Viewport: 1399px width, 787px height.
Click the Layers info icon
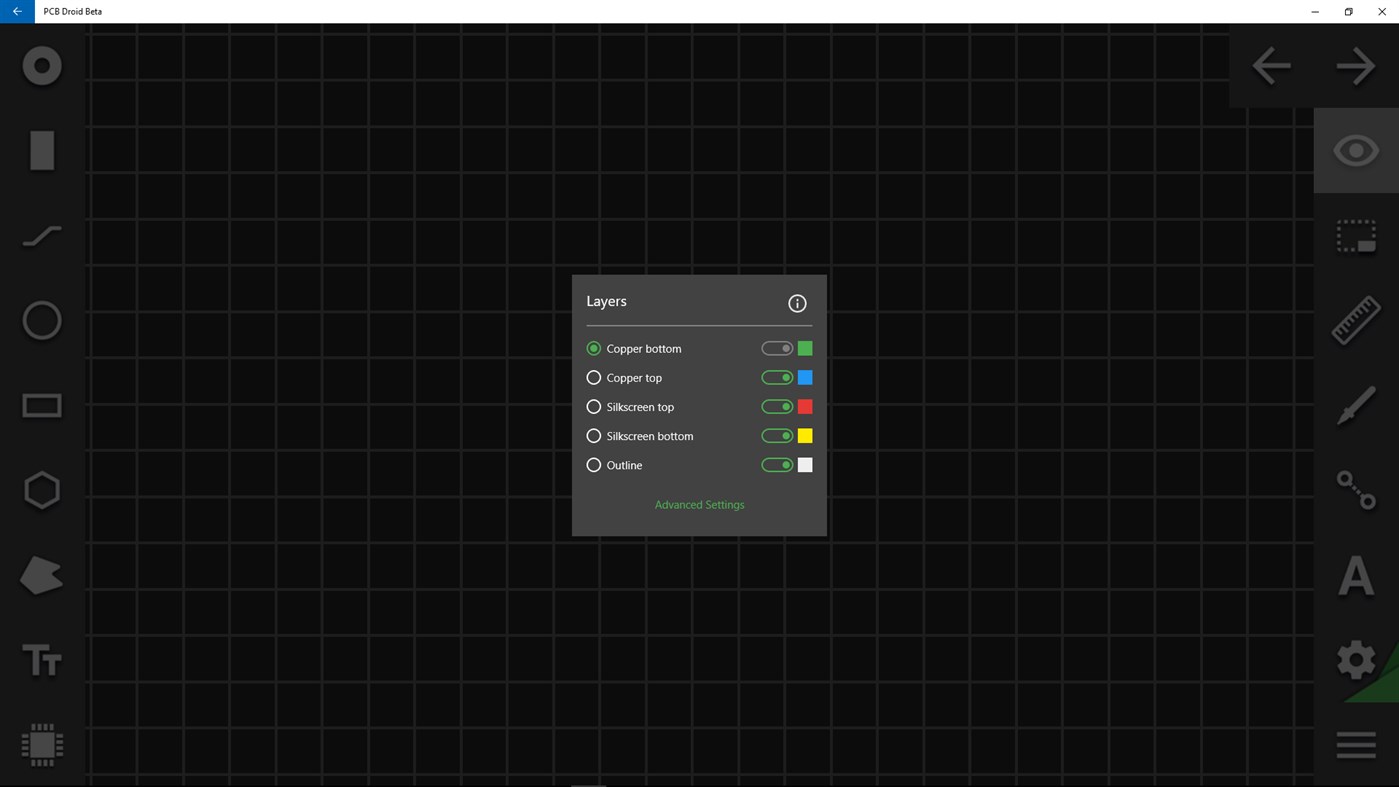[796, 302]
